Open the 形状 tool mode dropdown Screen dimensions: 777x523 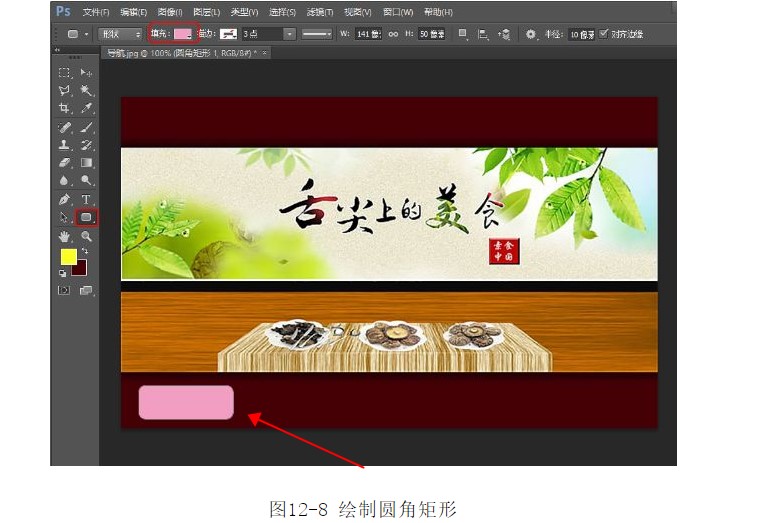[x=122, y=34]
